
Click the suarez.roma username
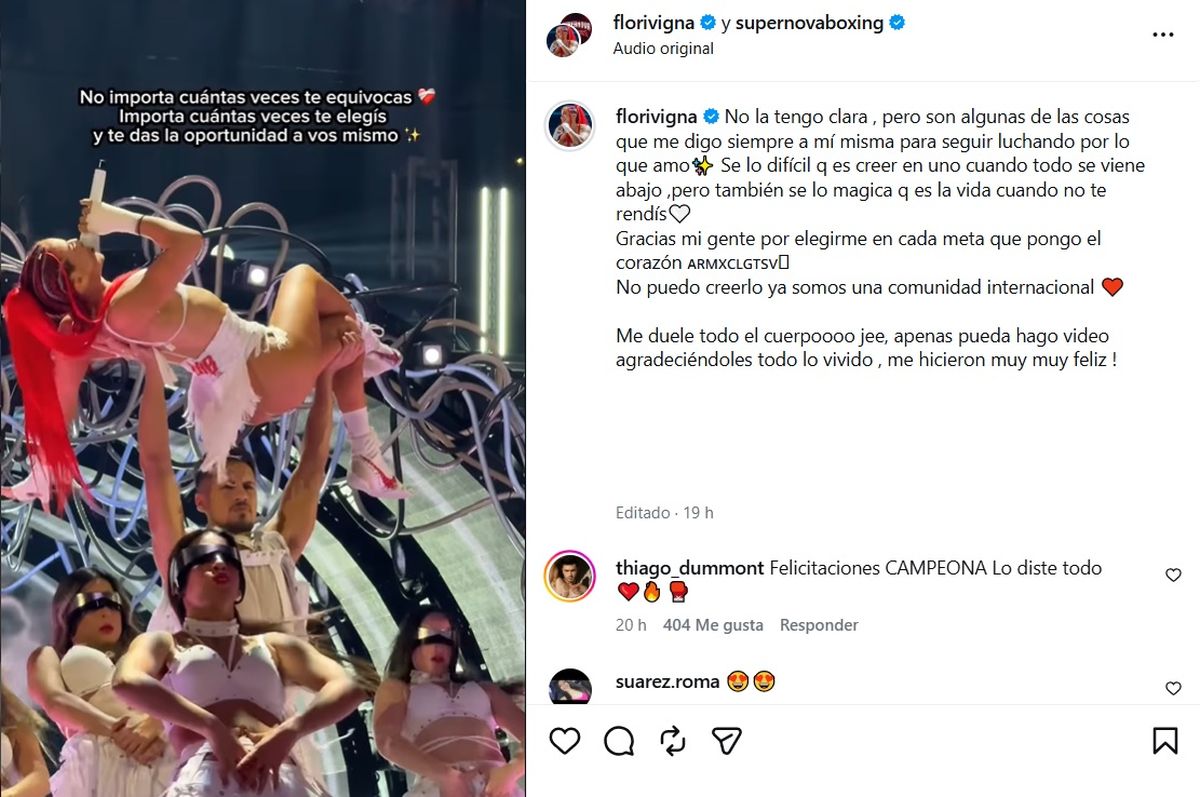coord(667,682)
